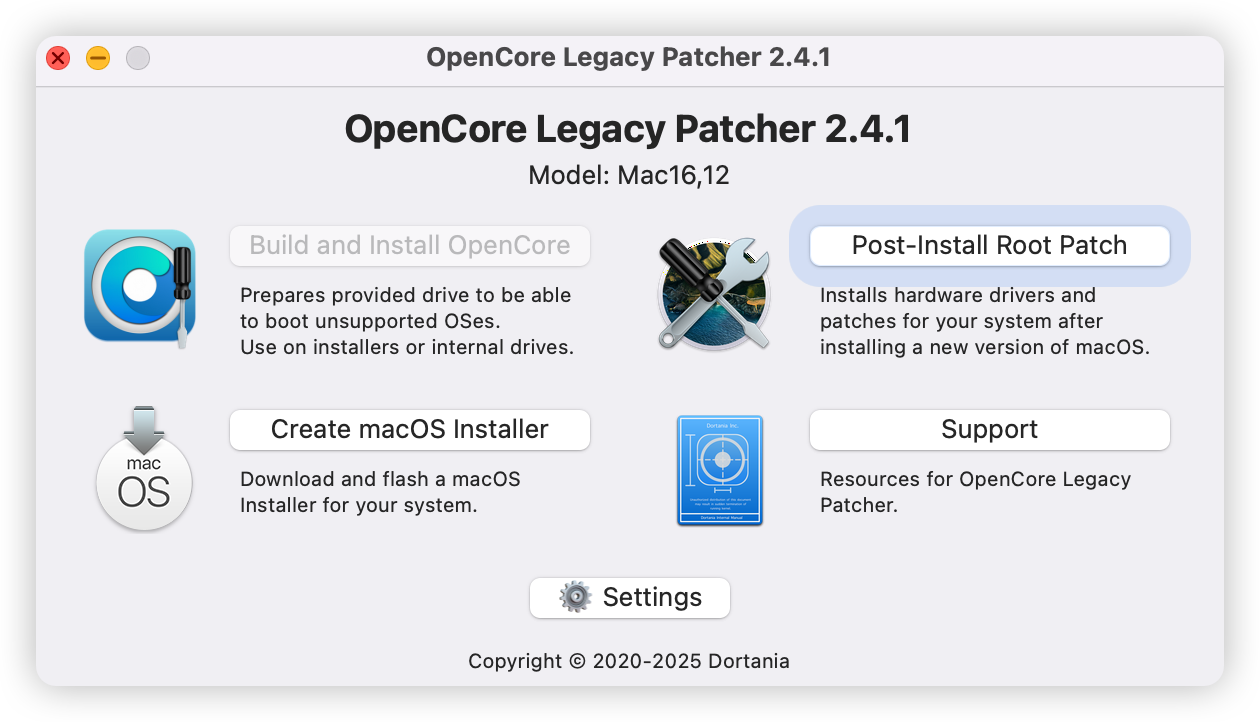Viewport: 1260px width, 722px height.
Task: Launch the Create macOS Installer option
Action: (x=410, y=430)
